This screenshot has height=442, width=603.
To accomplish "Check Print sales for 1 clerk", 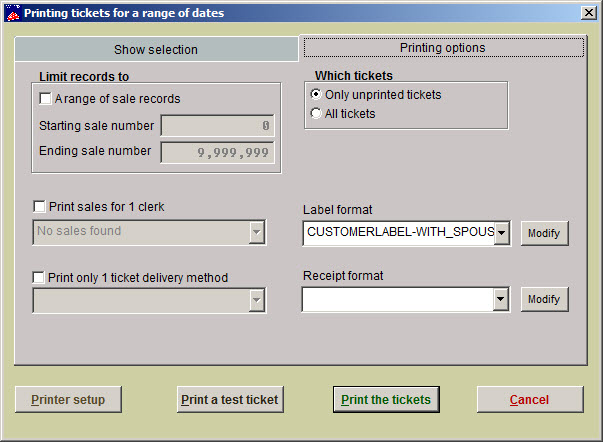I will [39, 207].
